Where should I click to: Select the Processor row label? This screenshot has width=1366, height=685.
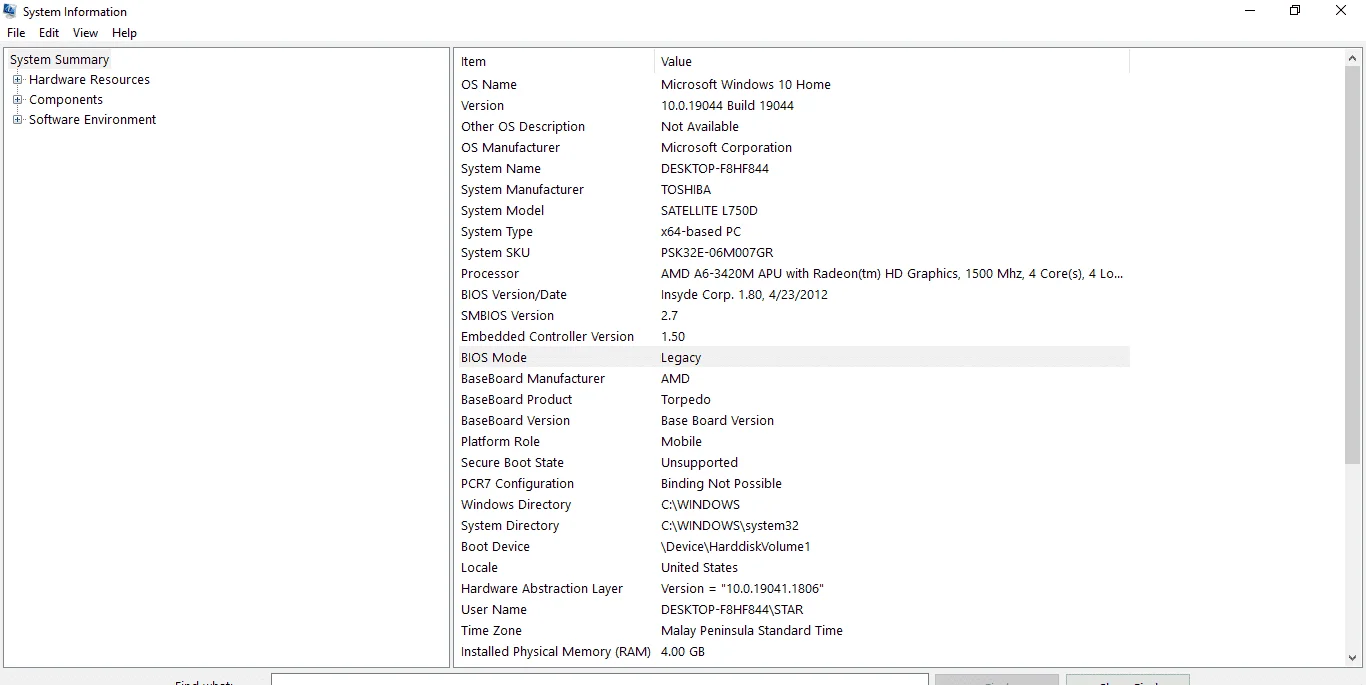[x=490, y=274]
